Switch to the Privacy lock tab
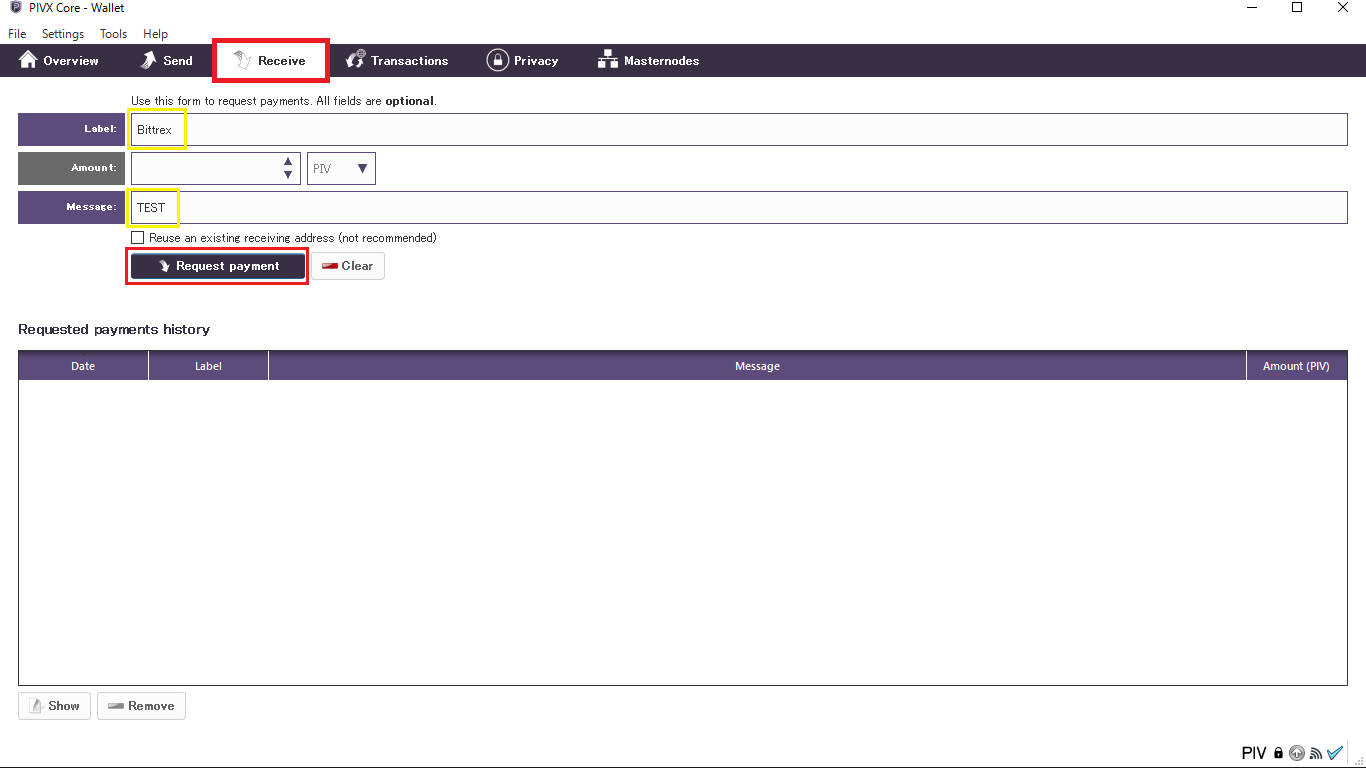The image size is (1366, 768). tap(522, 61)
